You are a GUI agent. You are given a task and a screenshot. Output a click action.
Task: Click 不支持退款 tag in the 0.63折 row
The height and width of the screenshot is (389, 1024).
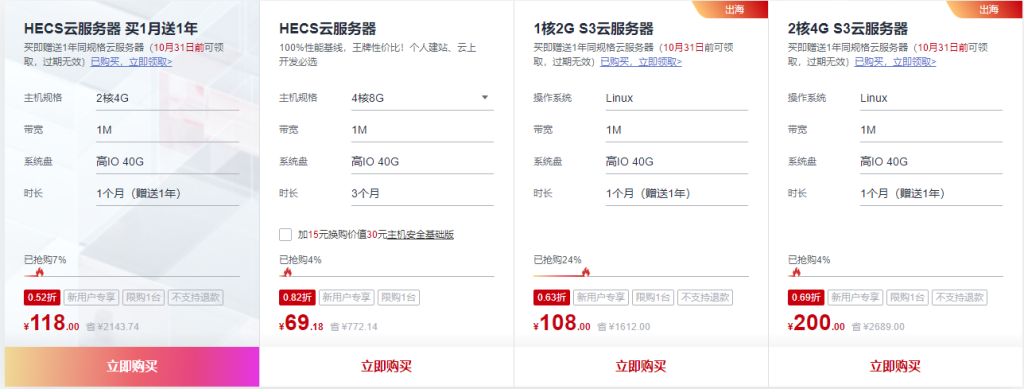(x=705, y=298)
